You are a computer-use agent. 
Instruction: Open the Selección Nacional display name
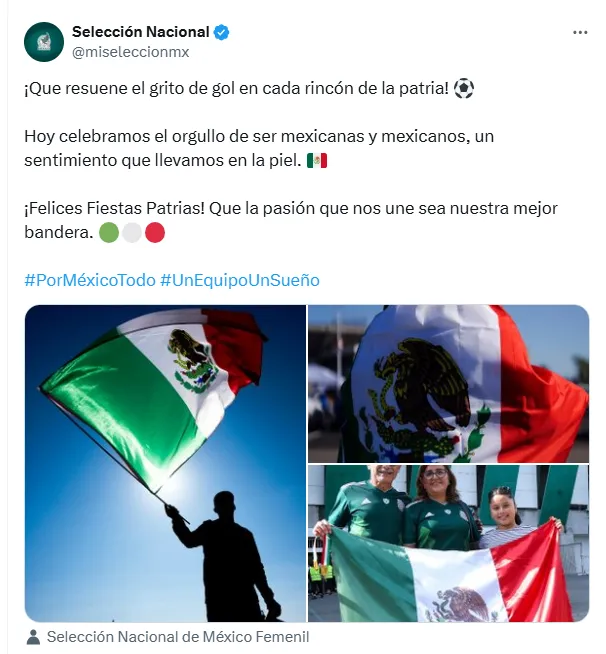coord(141,32)
